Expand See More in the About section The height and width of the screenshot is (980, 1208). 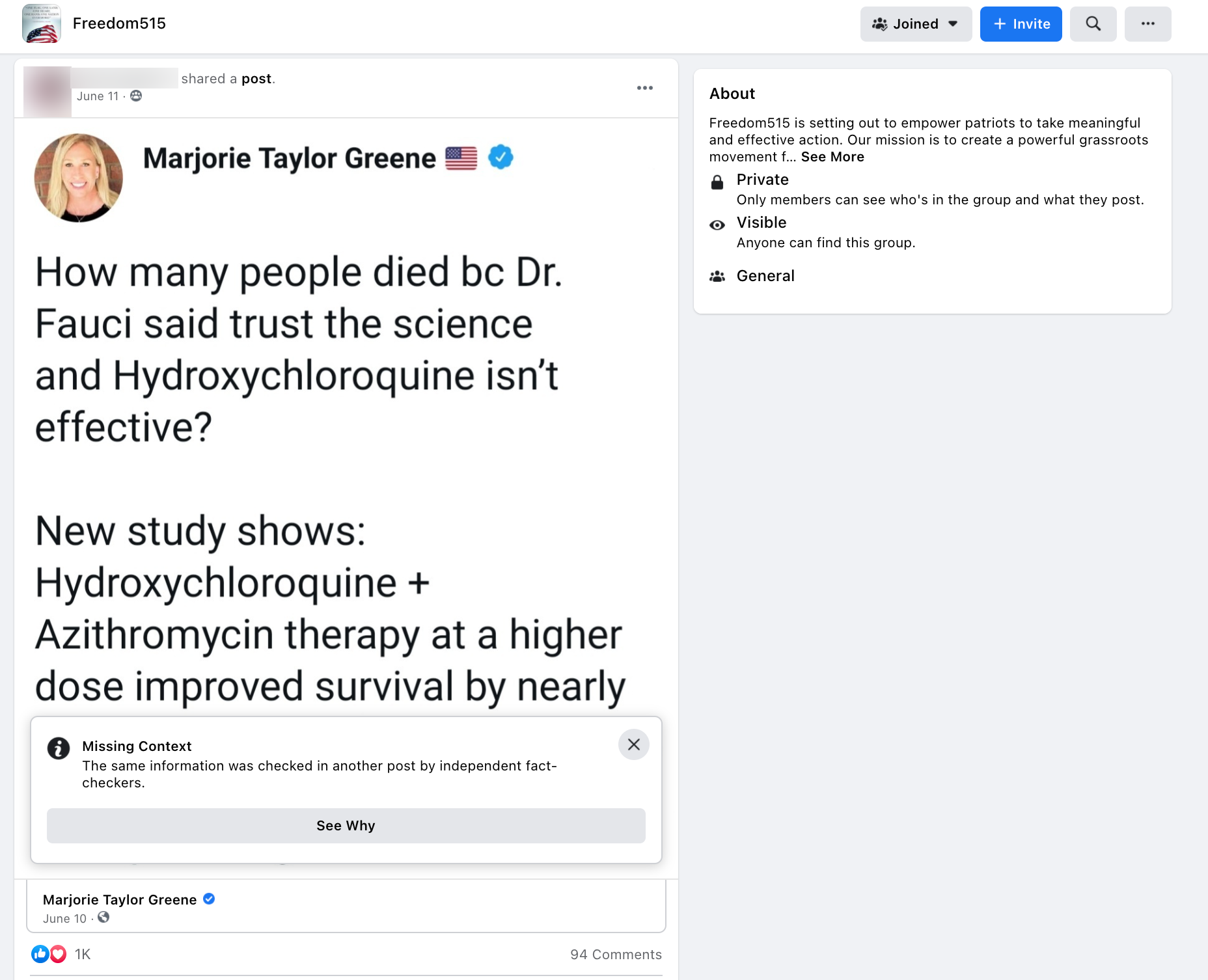click(x=832, y=156)
